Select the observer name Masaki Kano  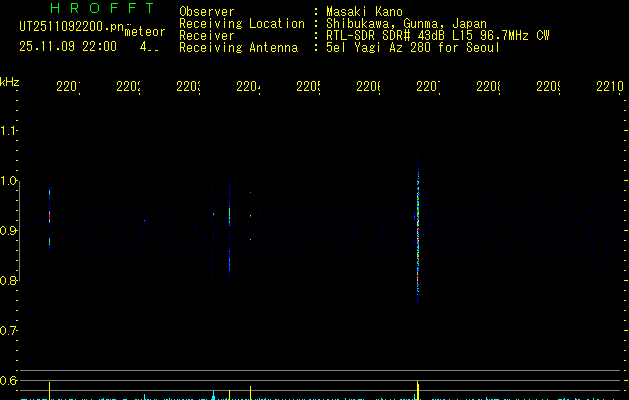pos(365,11)
